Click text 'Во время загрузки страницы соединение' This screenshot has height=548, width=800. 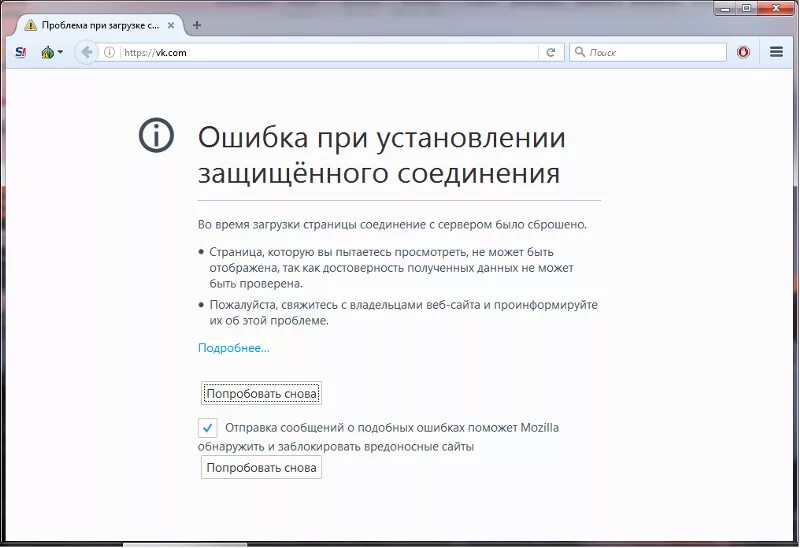click(x=312, y=225)
